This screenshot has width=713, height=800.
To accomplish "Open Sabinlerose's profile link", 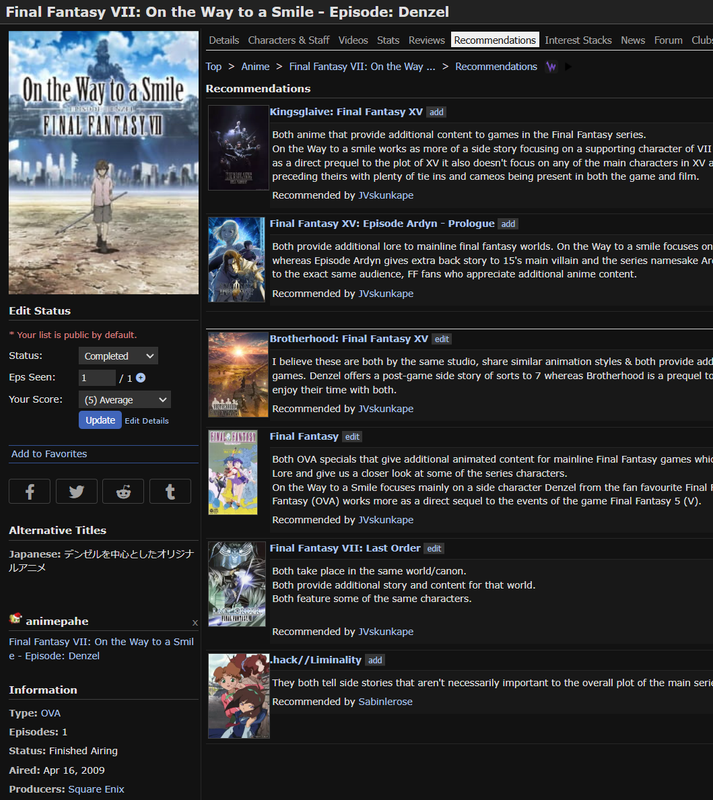I will (385, 702).
